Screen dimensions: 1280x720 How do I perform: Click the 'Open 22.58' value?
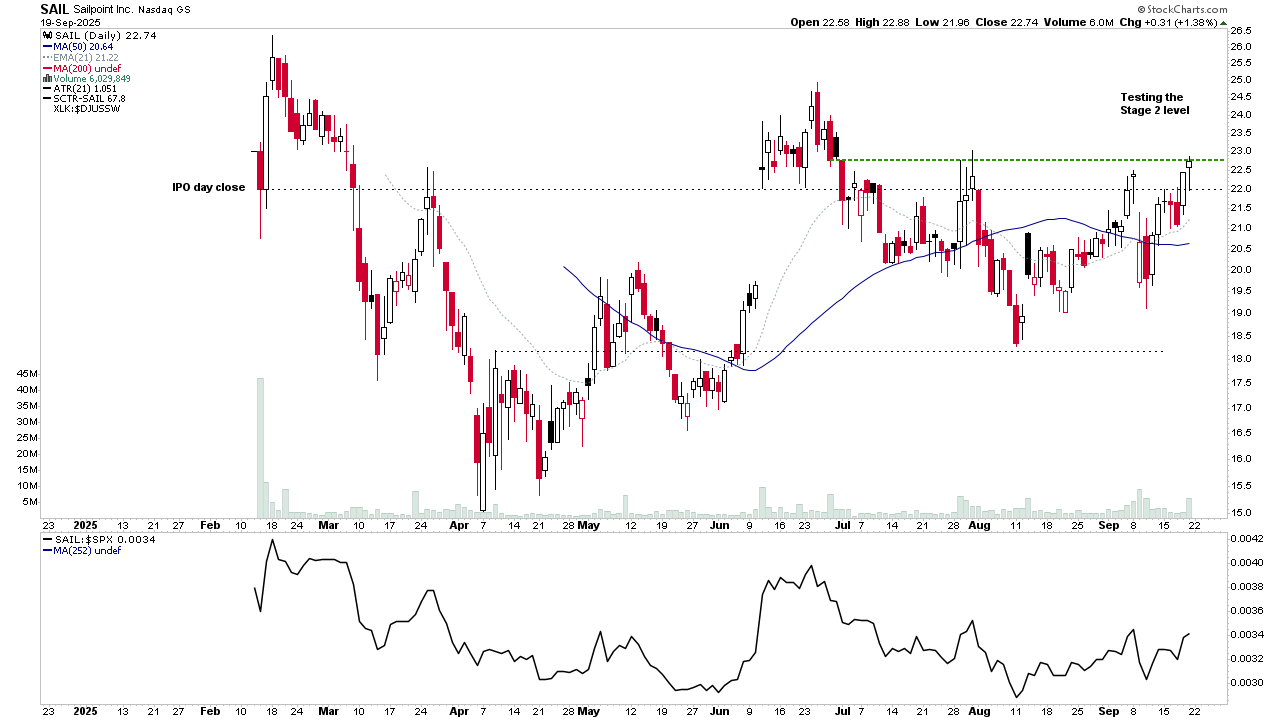click(x=821, y=22)
